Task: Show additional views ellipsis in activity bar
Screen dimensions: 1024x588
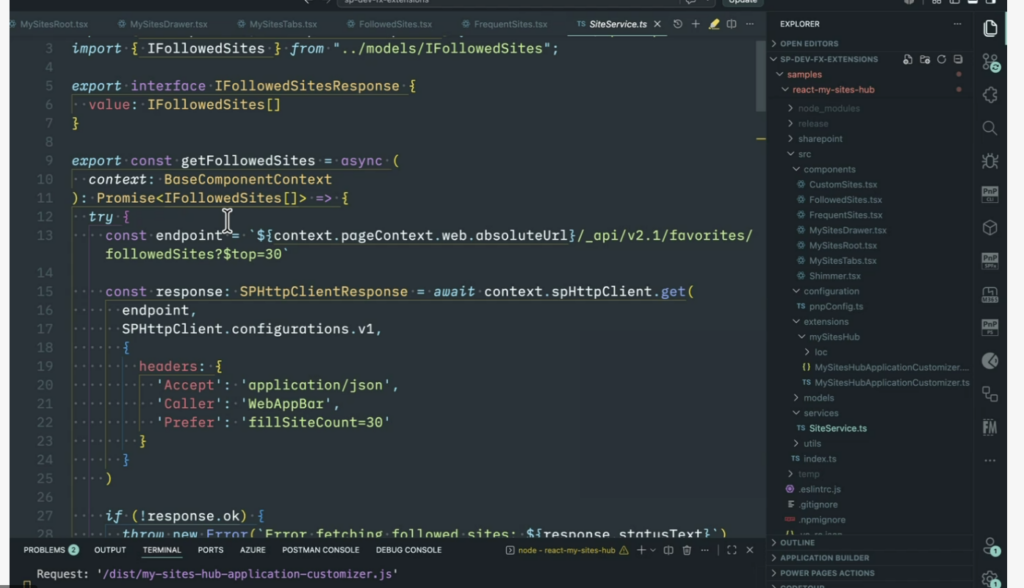Action: (990, 460)
